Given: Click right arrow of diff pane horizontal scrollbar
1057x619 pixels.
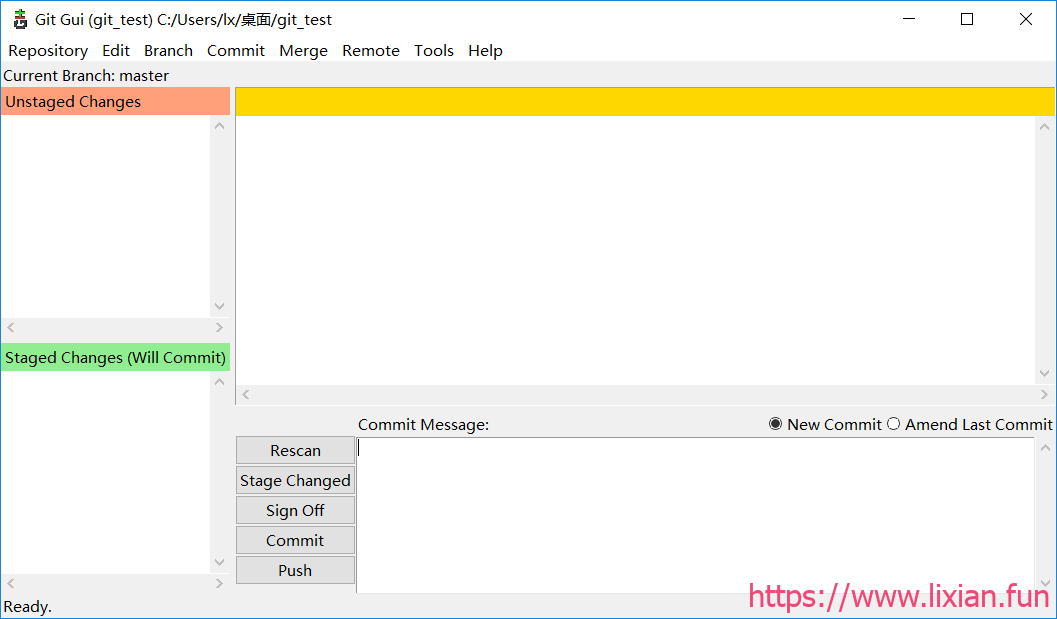Looking at the screenshot, I should click(1044, 394).
